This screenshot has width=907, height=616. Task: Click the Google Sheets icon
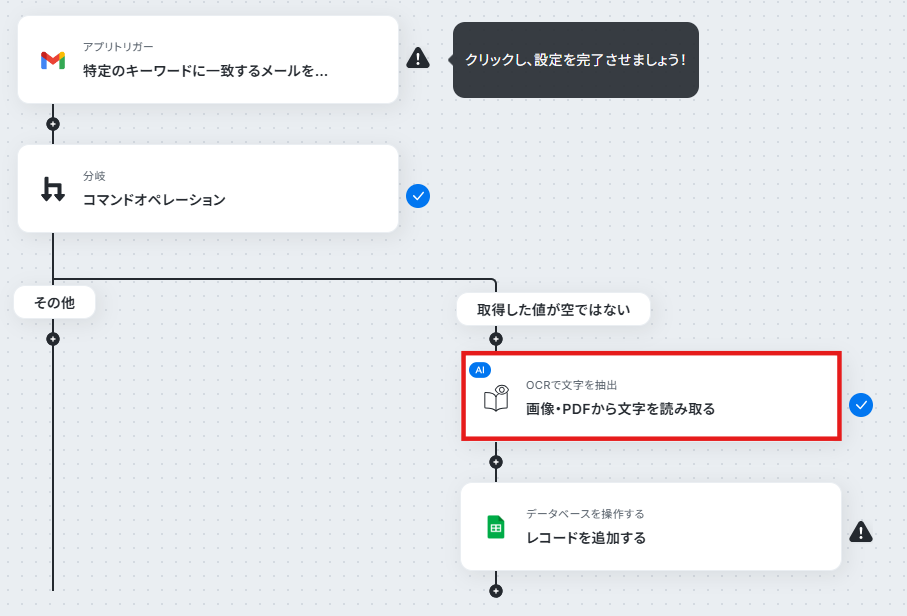(496, 527)
